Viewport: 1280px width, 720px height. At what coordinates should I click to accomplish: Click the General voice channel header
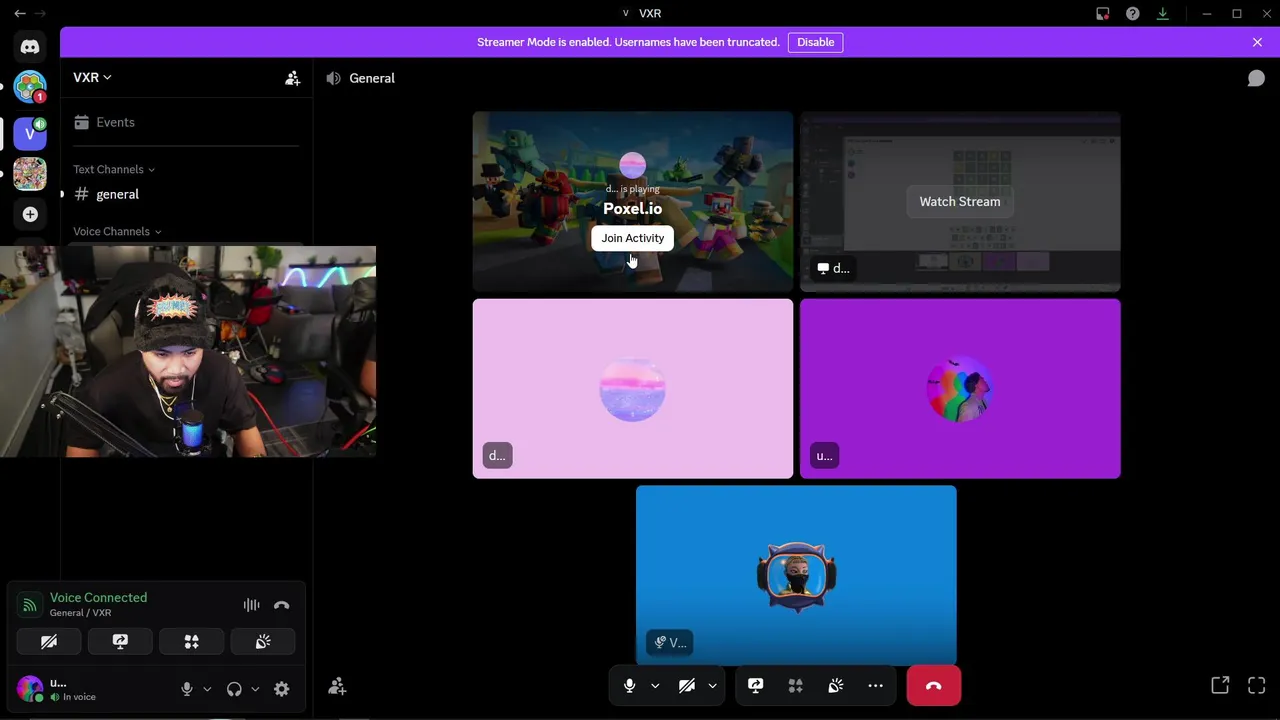pos(372,78)
